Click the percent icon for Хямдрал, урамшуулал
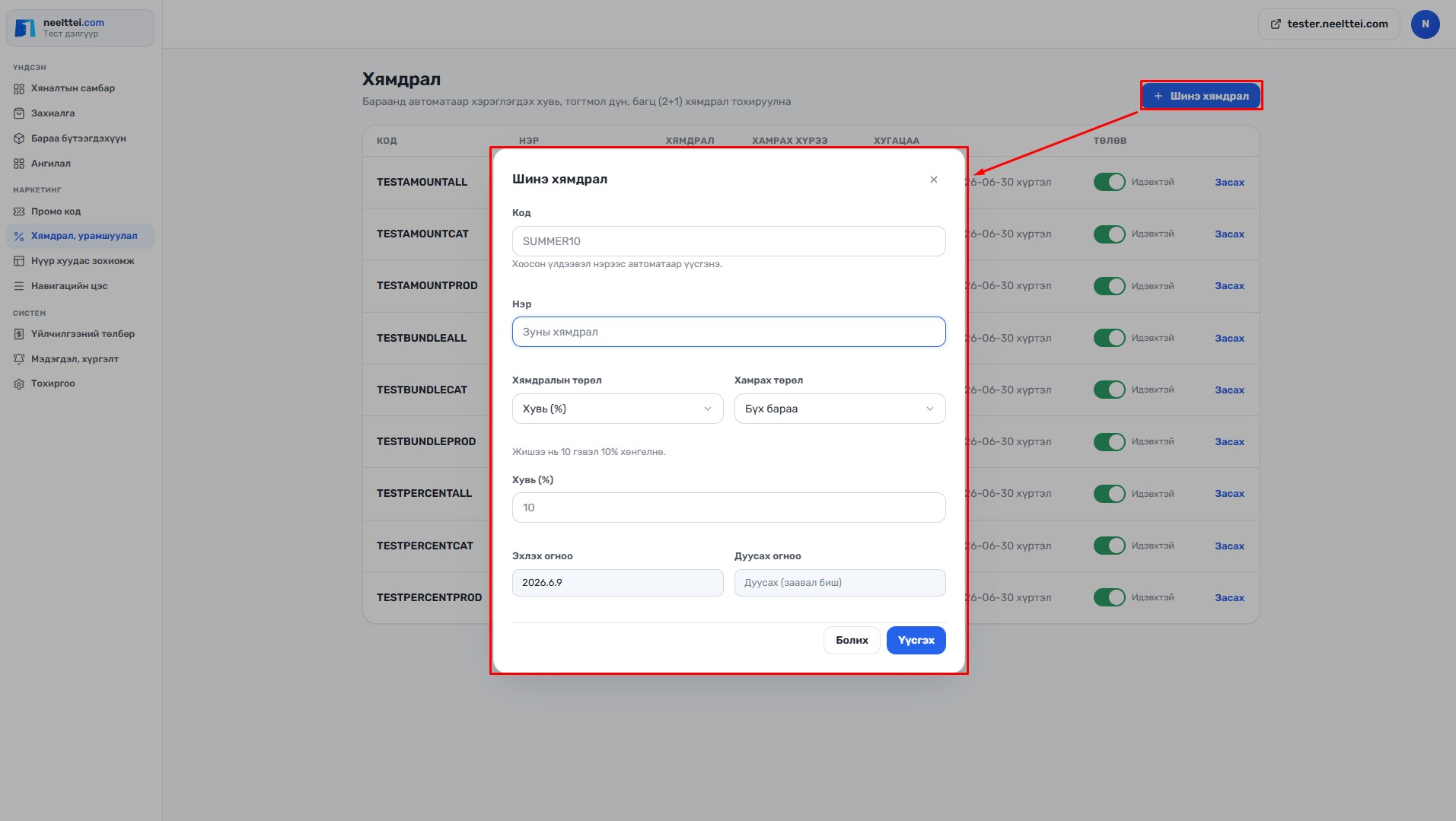The width and height of the screenshot is (1456, 821). [19, 236]
